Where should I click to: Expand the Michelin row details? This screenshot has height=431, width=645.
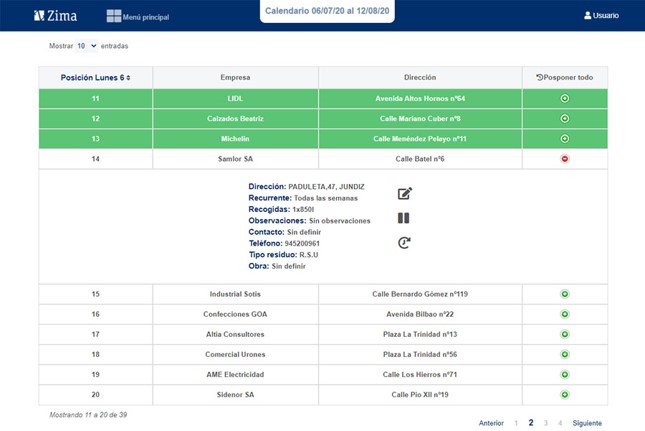click(x=564, y=138)
